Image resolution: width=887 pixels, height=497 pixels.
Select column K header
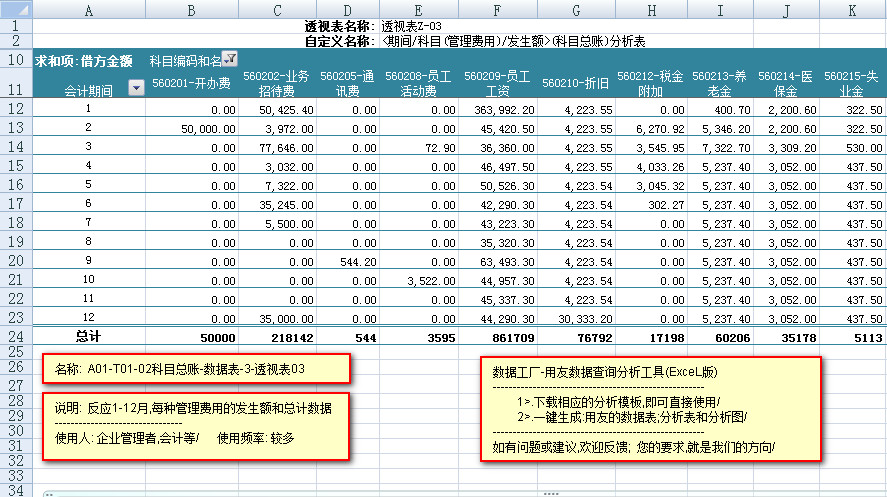click(852, 9)
